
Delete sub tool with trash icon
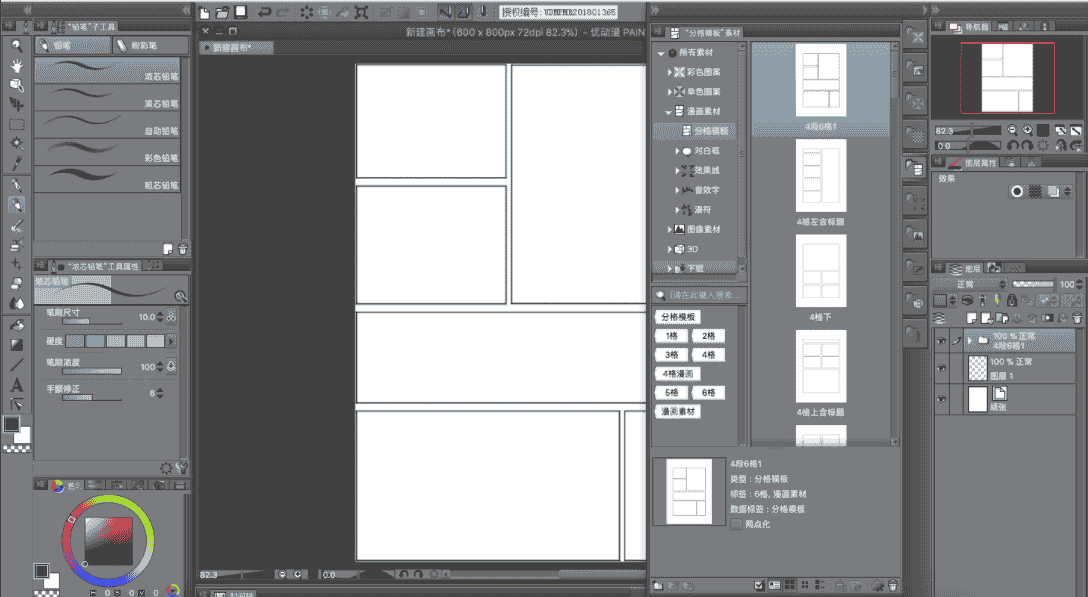pyautogui.click(x=182, y=249)
